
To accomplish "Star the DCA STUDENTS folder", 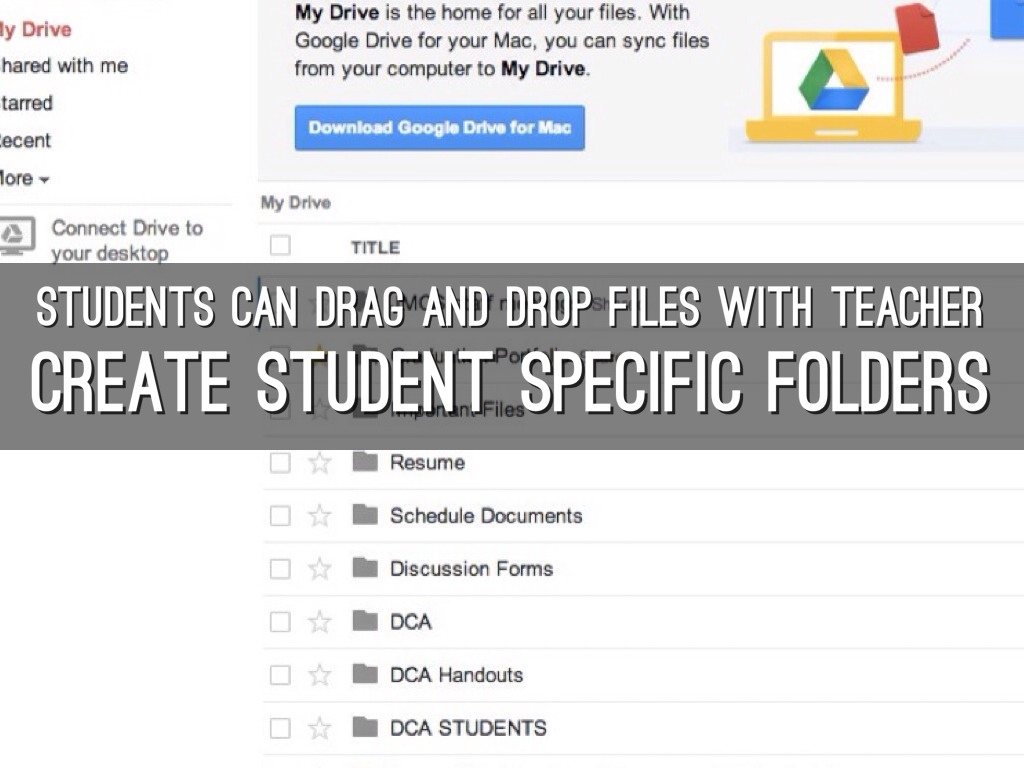I will (x=319, y=727).
